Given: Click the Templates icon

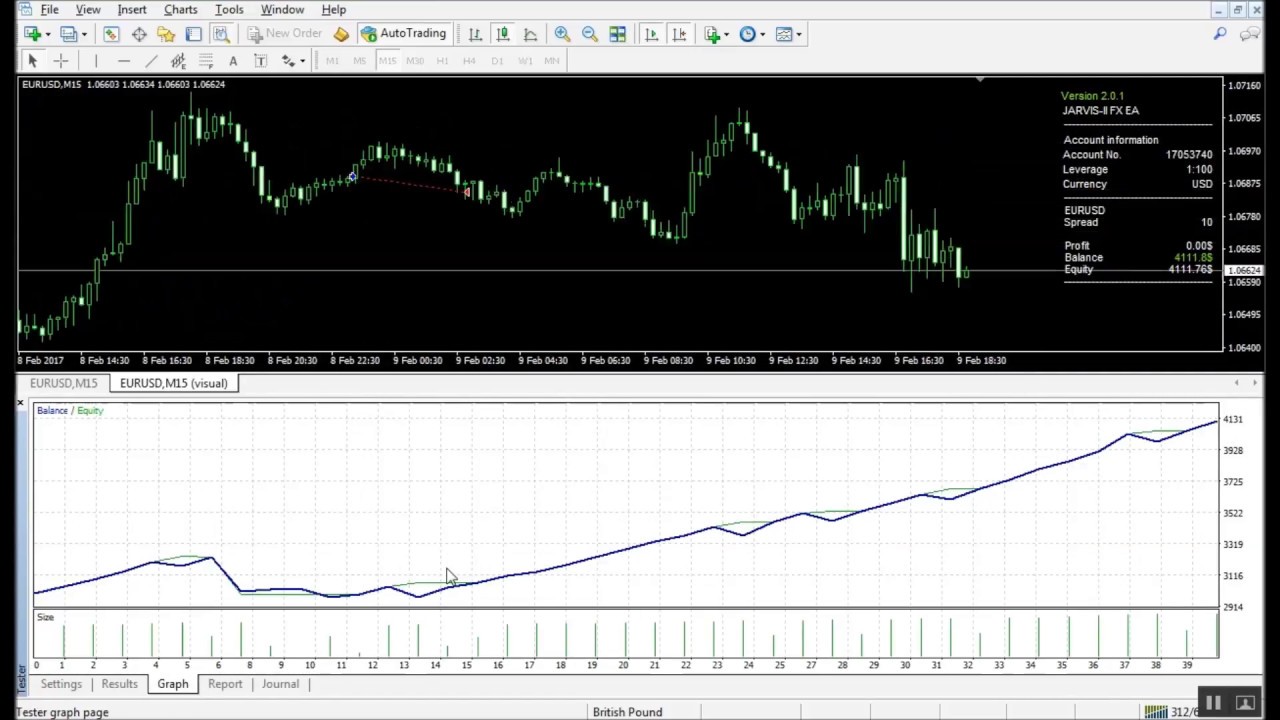Looking at the screenshot, I should (x=785, y=34).
